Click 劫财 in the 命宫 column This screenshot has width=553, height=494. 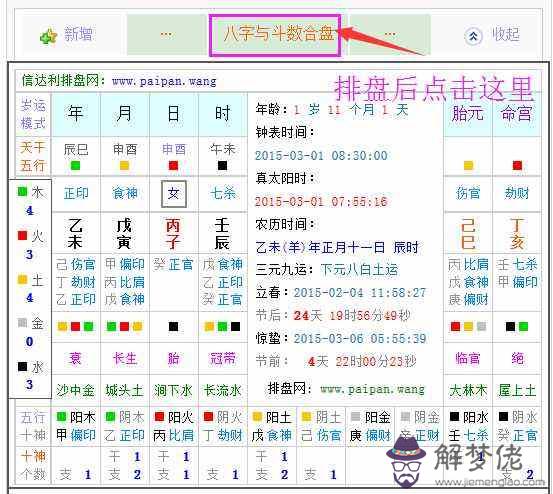(x=517, y=194)
